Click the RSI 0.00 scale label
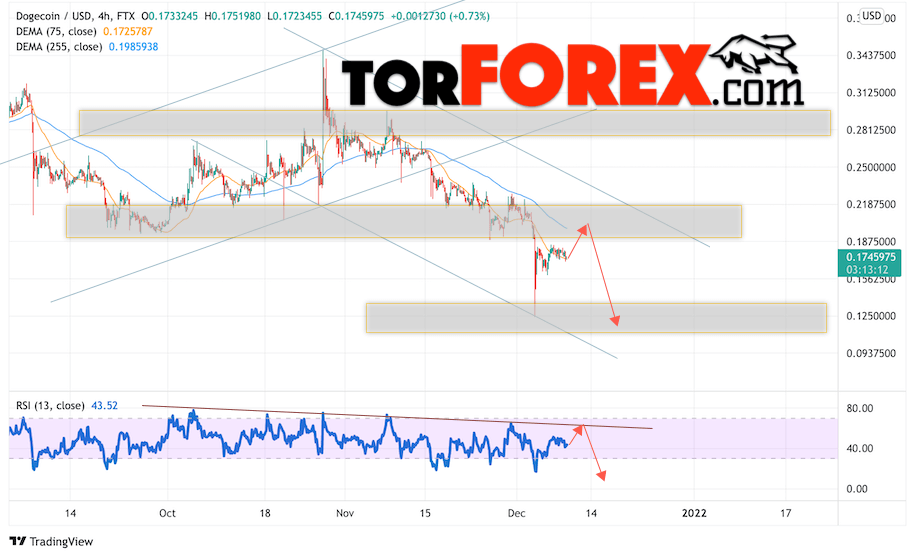 coord(857,489)
